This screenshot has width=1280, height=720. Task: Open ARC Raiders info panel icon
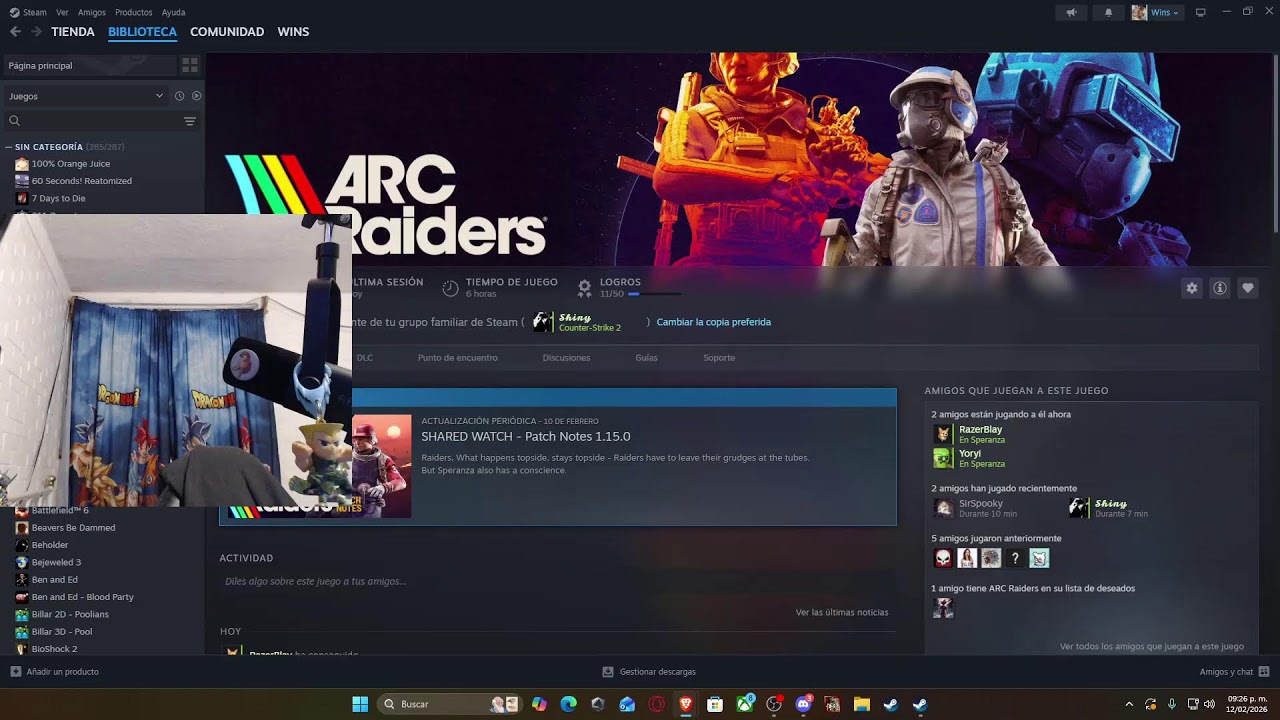point(1220,288)
